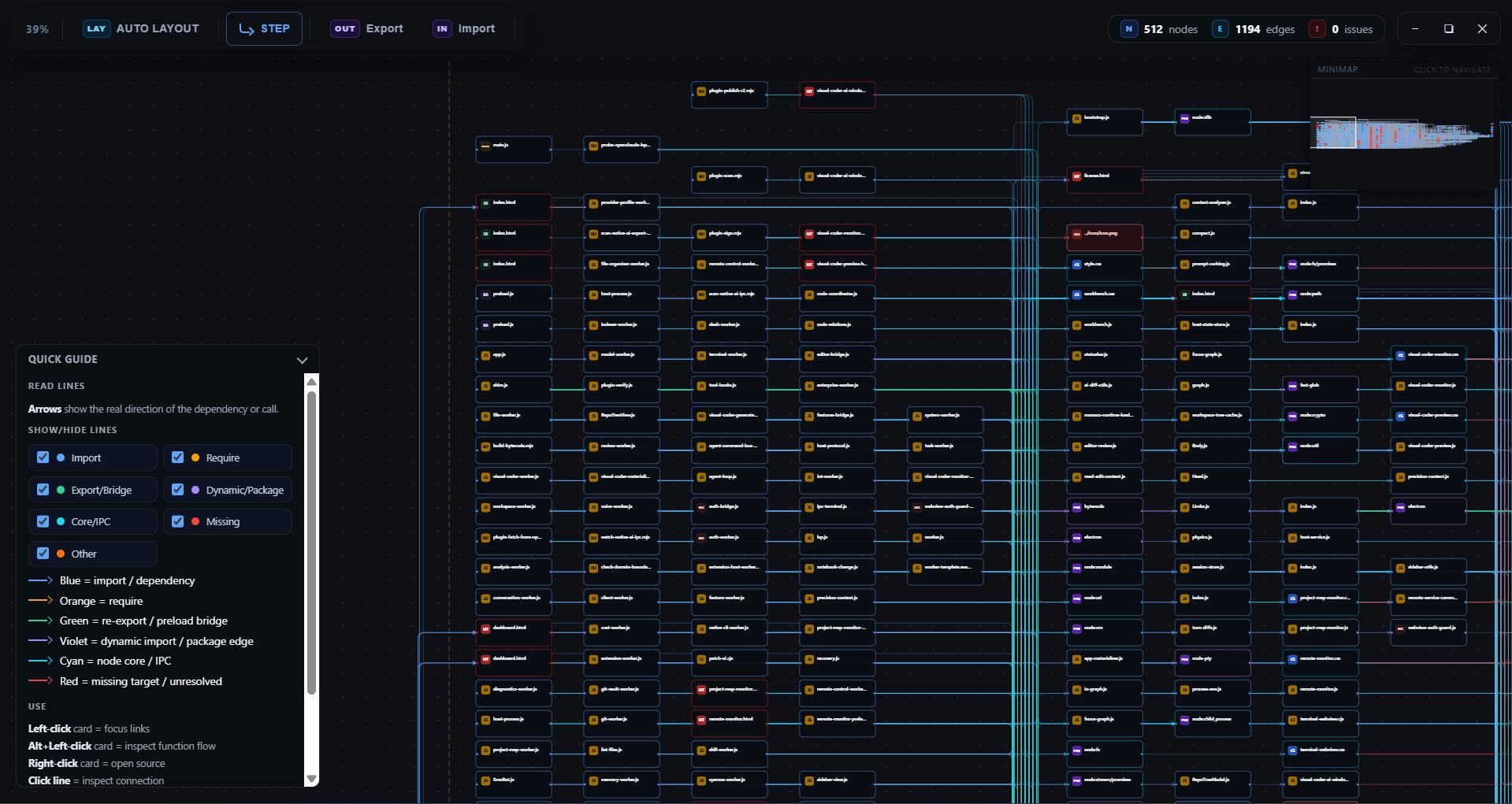Image resolution: width=1512 pixels, height=804 pixels.
Task: Click the Quick Guide scroll up arrow
Action: tap(311, 382)
